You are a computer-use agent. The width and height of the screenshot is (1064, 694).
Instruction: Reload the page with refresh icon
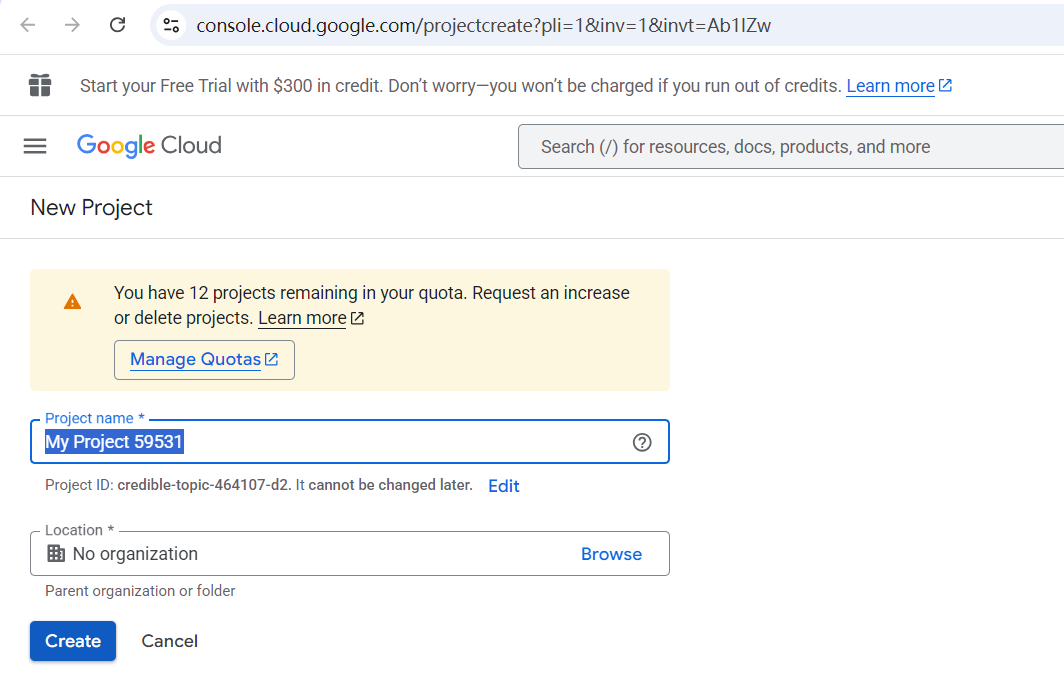[x=117, y=25]
